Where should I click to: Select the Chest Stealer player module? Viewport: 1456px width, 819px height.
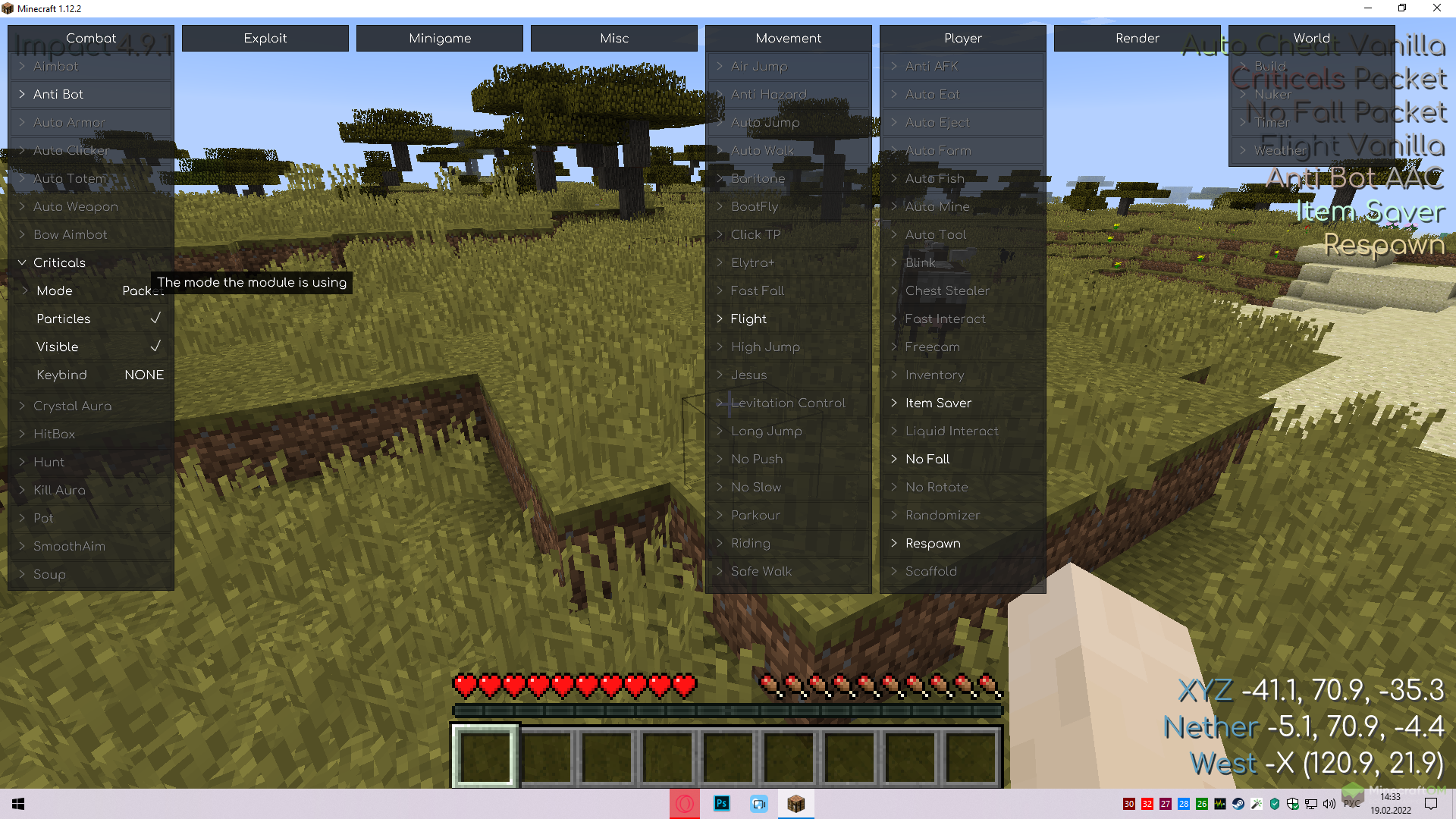tap(946, 290)
